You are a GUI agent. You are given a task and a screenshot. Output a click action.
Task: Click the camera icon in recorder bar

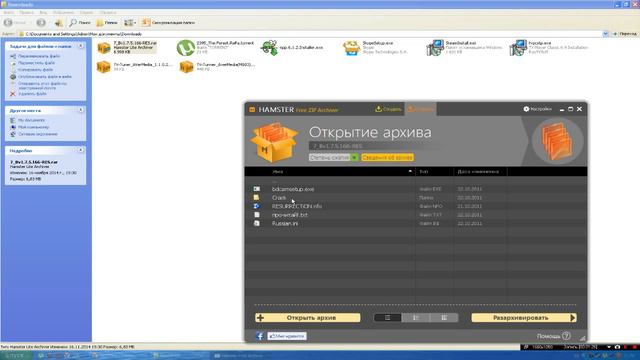tap(618, 347)
